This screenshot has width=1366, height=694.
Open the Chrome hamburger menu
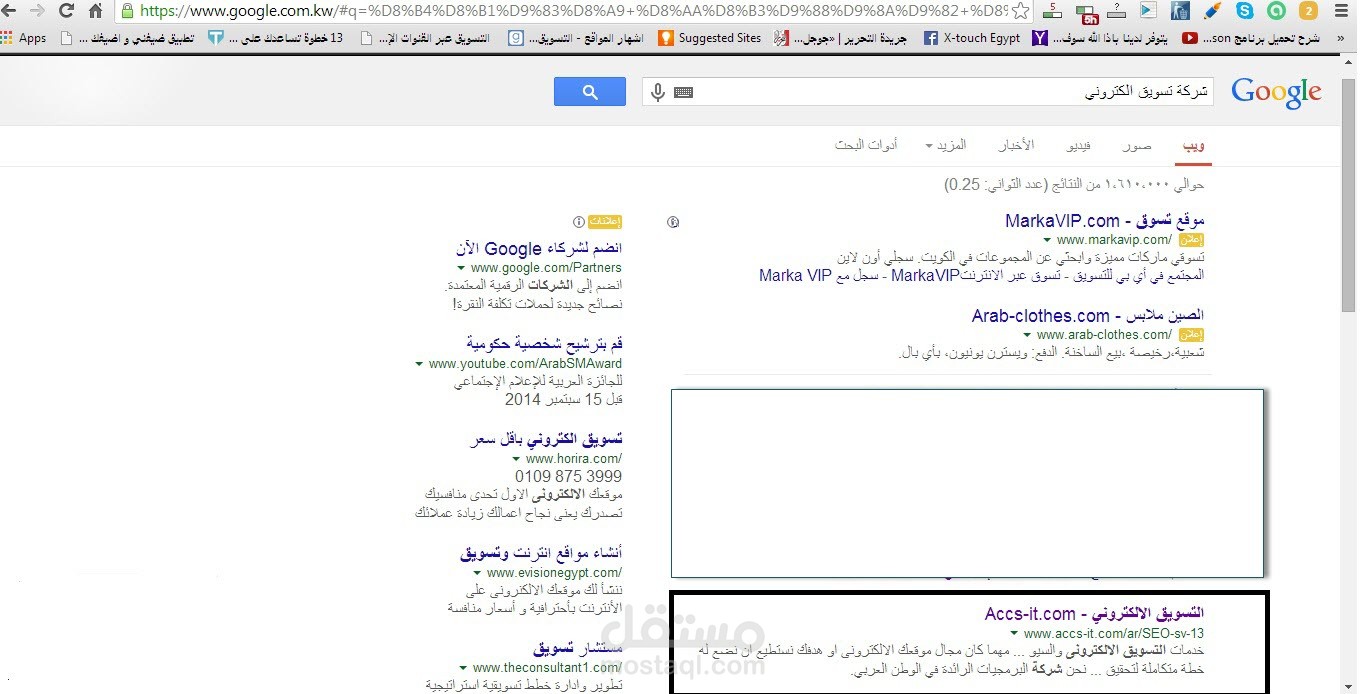tap(1341, 11)
